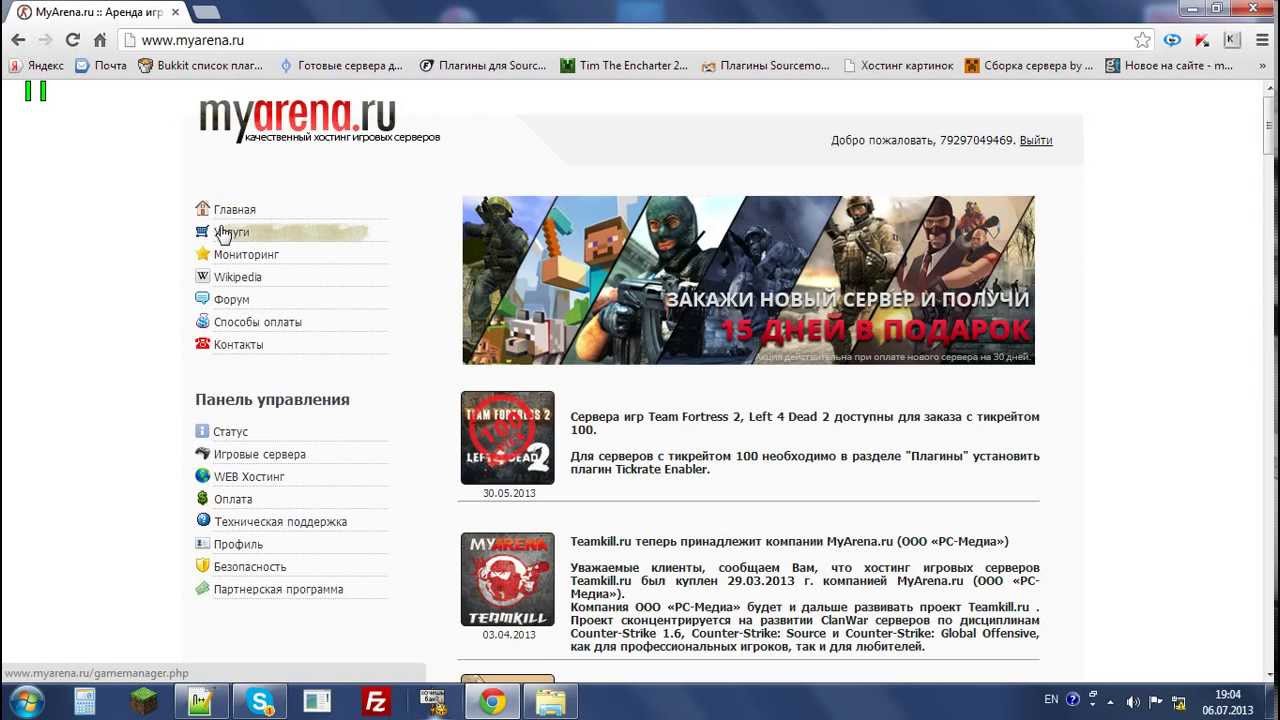Click the taskbar clock showing 19:04
The height and width of the screenshot is (720, 1280).
(1228, 702)
